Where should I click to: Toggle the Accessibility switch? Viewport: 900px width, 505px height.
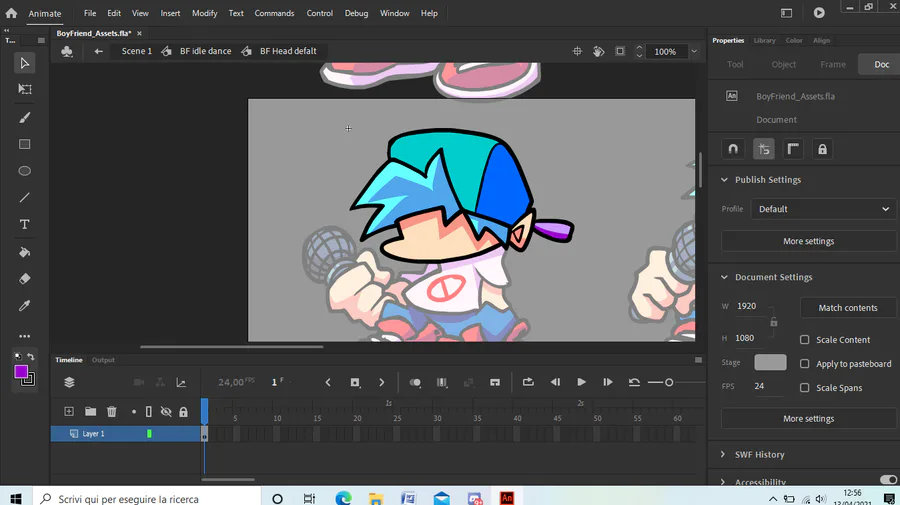tap(888, 480)
